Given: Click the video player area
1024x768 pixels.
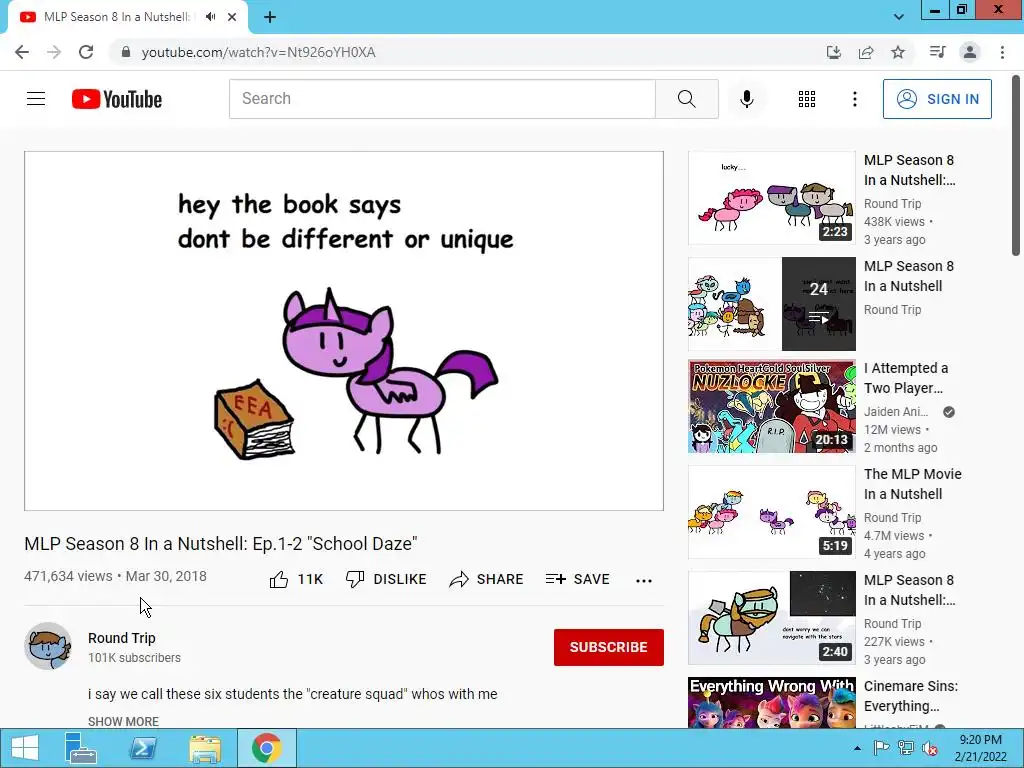Looking at the screenshot, I should pyautogui.click(x=344, y=331).
